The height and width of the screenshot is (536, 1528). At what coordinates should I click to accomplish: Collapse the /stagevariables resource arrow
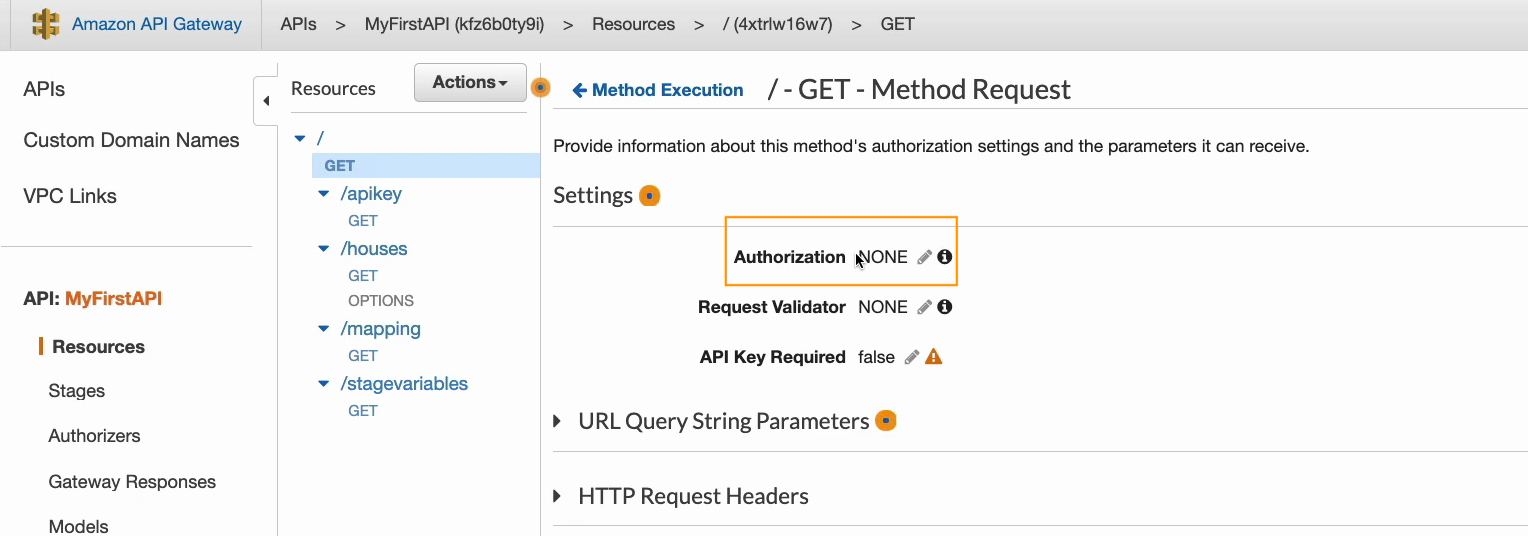(323, 384)
